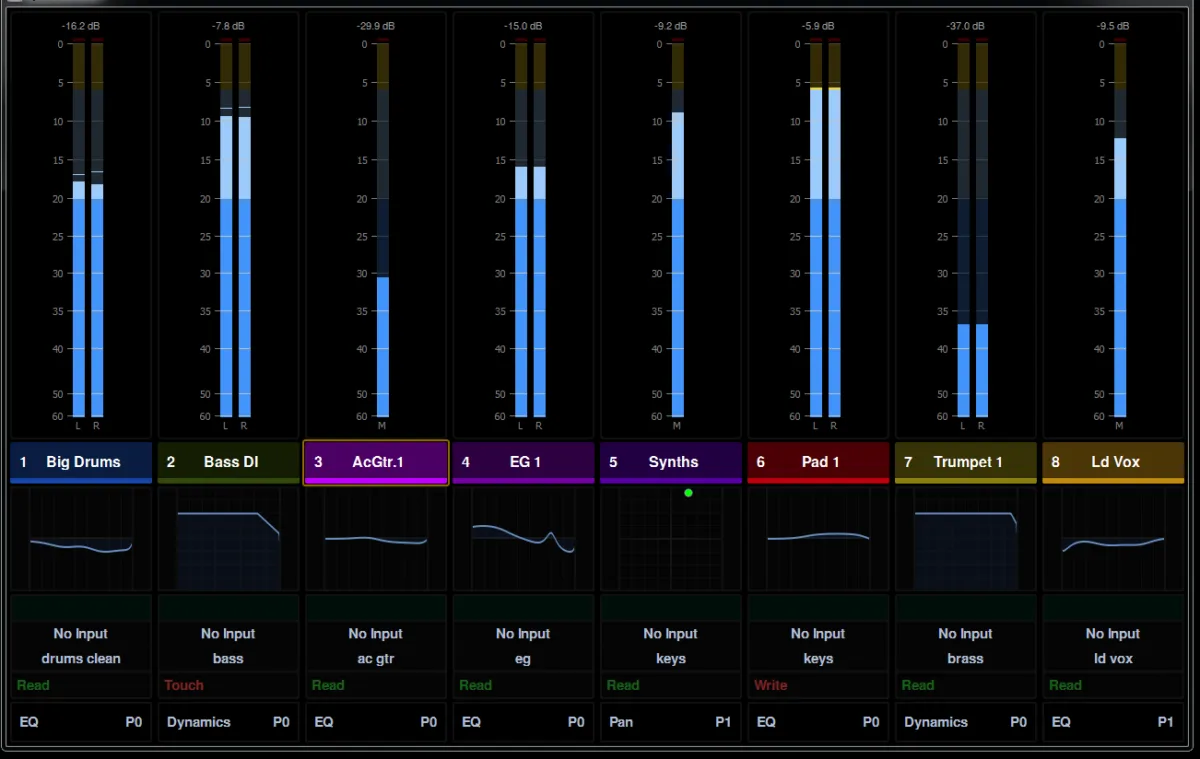The height and width of the screenshot is (759, 1200).
Task: Click the "brass" label under Trumpet 1
Action: tap(966, 659)
